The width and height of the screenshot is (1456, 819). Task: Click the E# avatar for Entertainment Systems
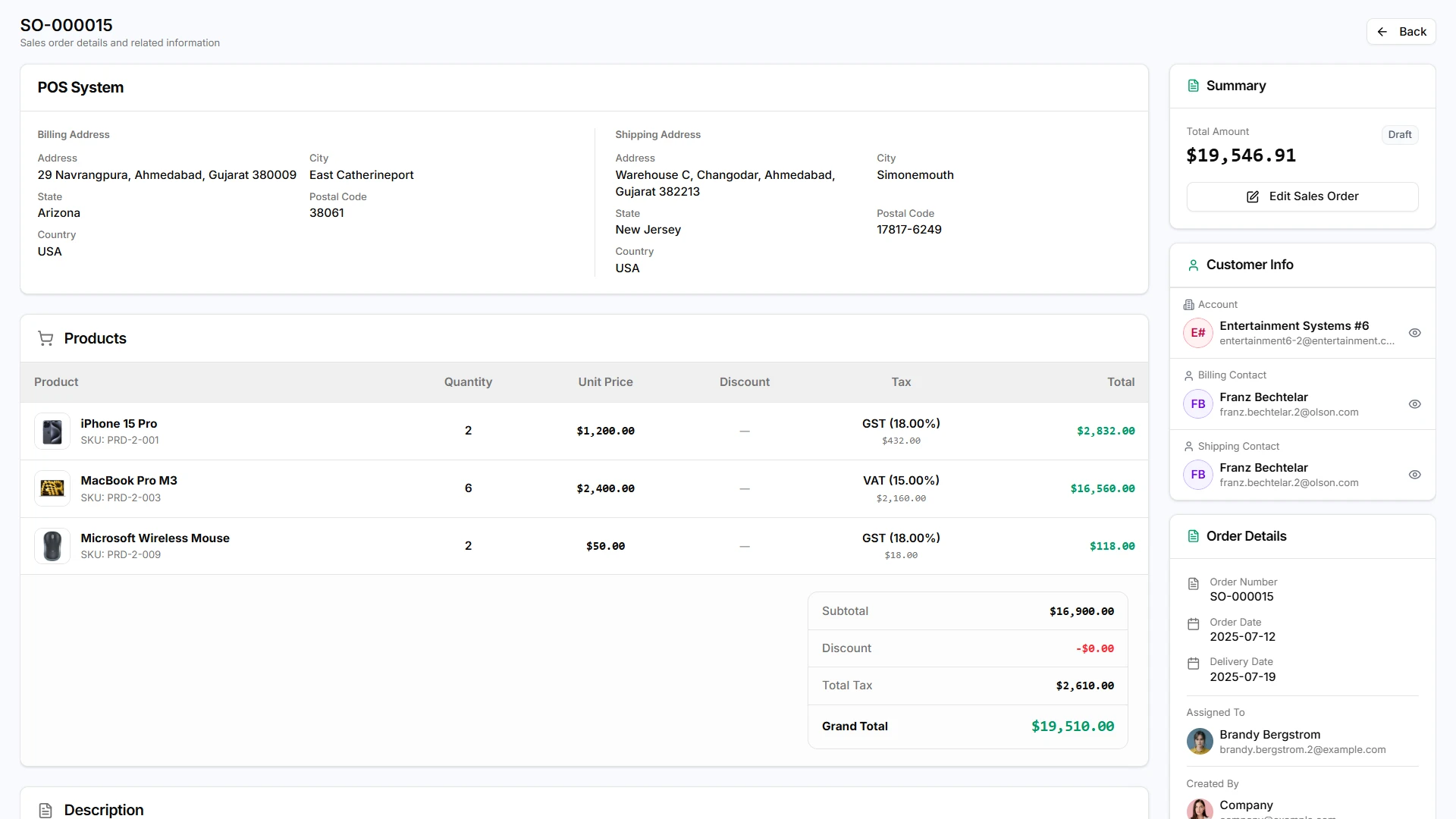[1198, 333]
